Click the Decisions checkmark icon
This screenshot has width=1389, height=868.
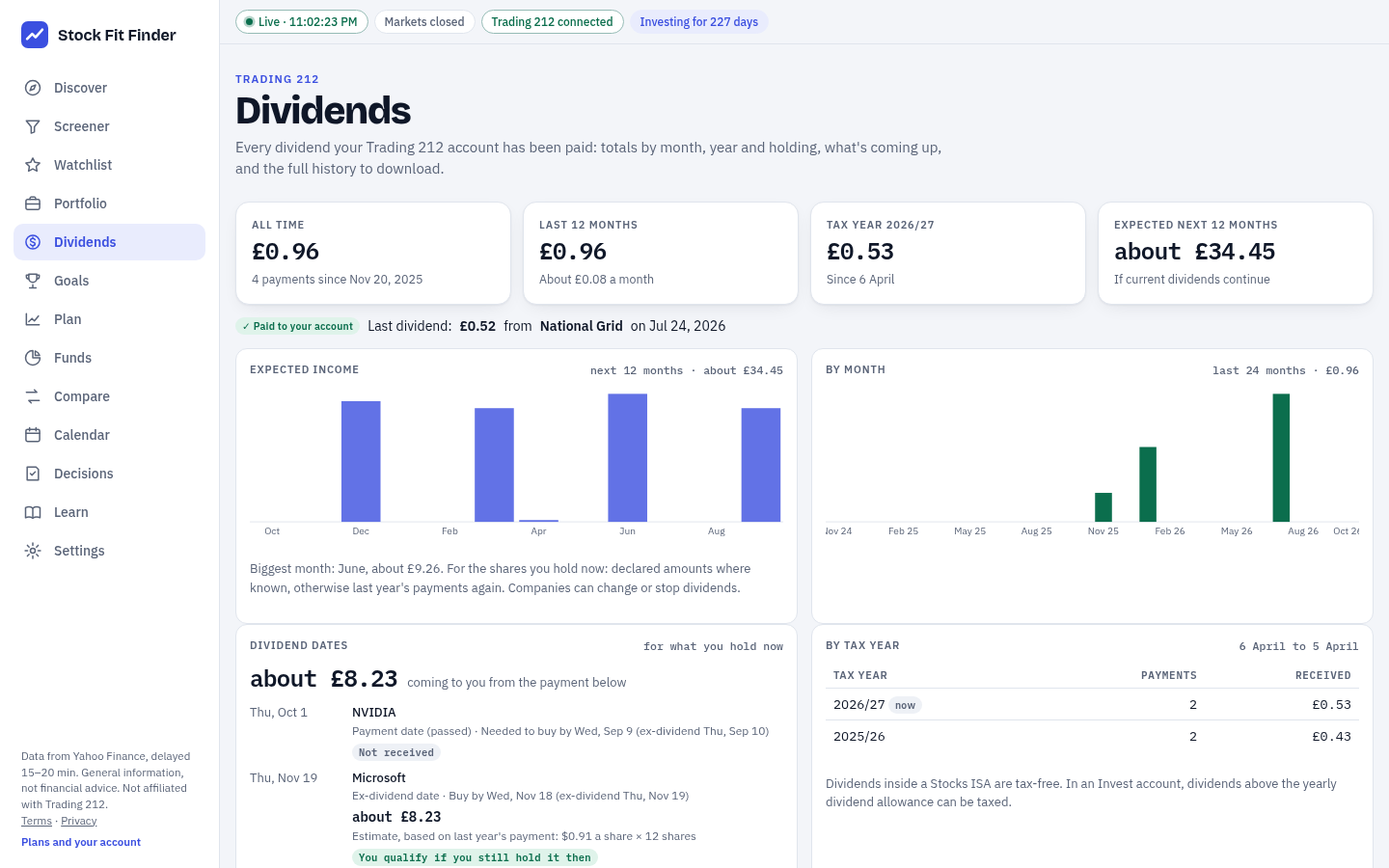click(x=33, y=474)
